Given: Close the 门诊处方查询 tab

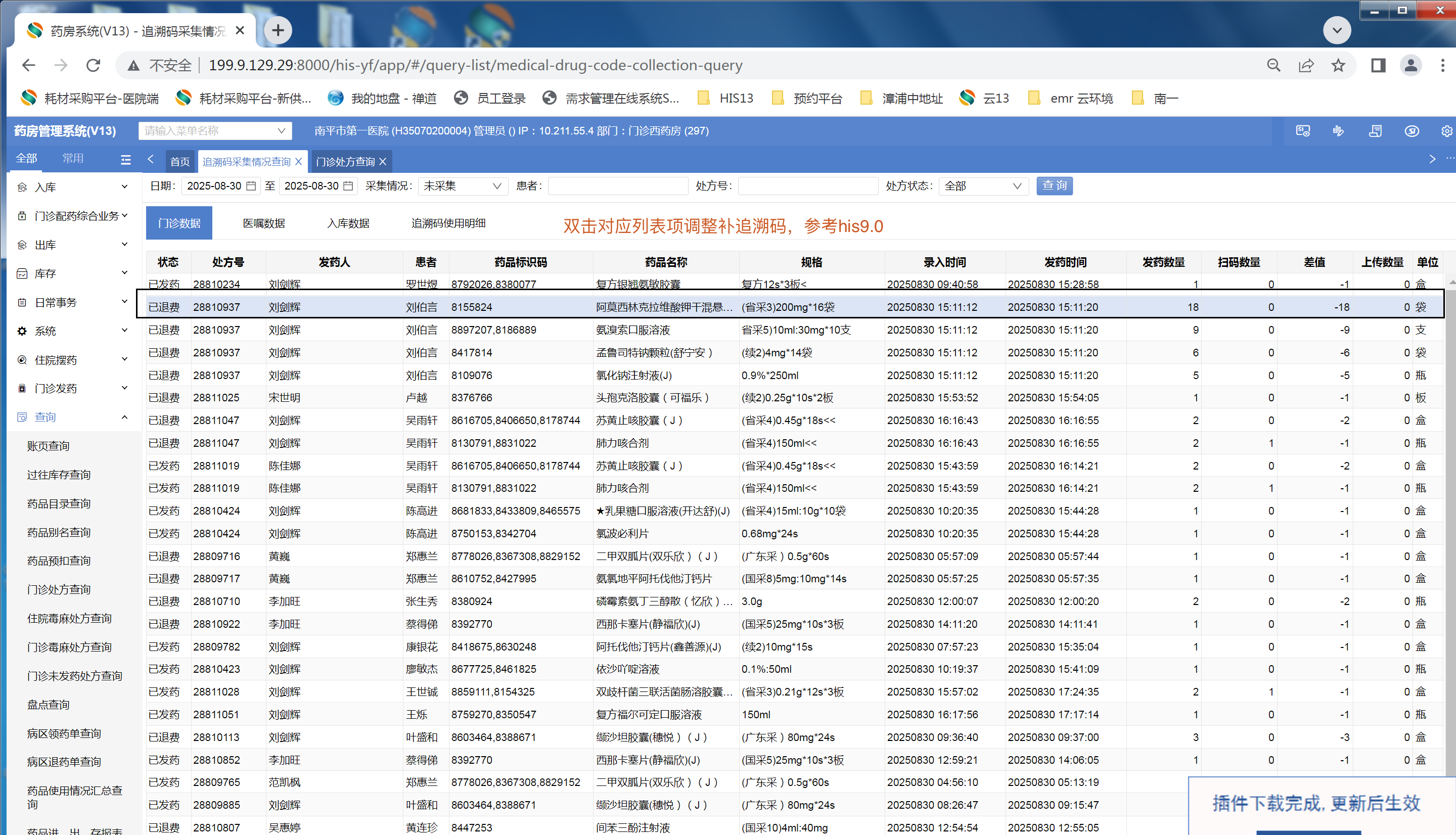Looking at the screenshot, I should click(x=383, y=162).
